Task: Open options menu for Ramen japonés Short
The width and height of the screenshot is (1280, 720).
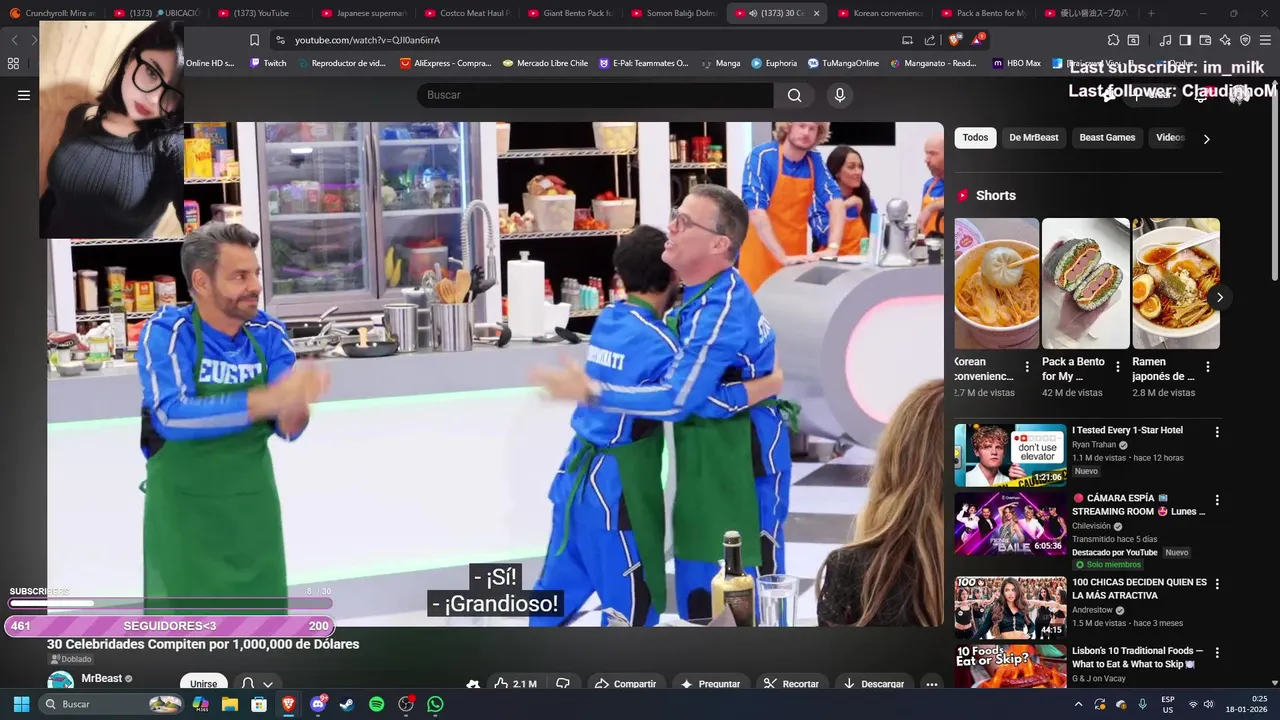Action: click(x=1207, y=367)
